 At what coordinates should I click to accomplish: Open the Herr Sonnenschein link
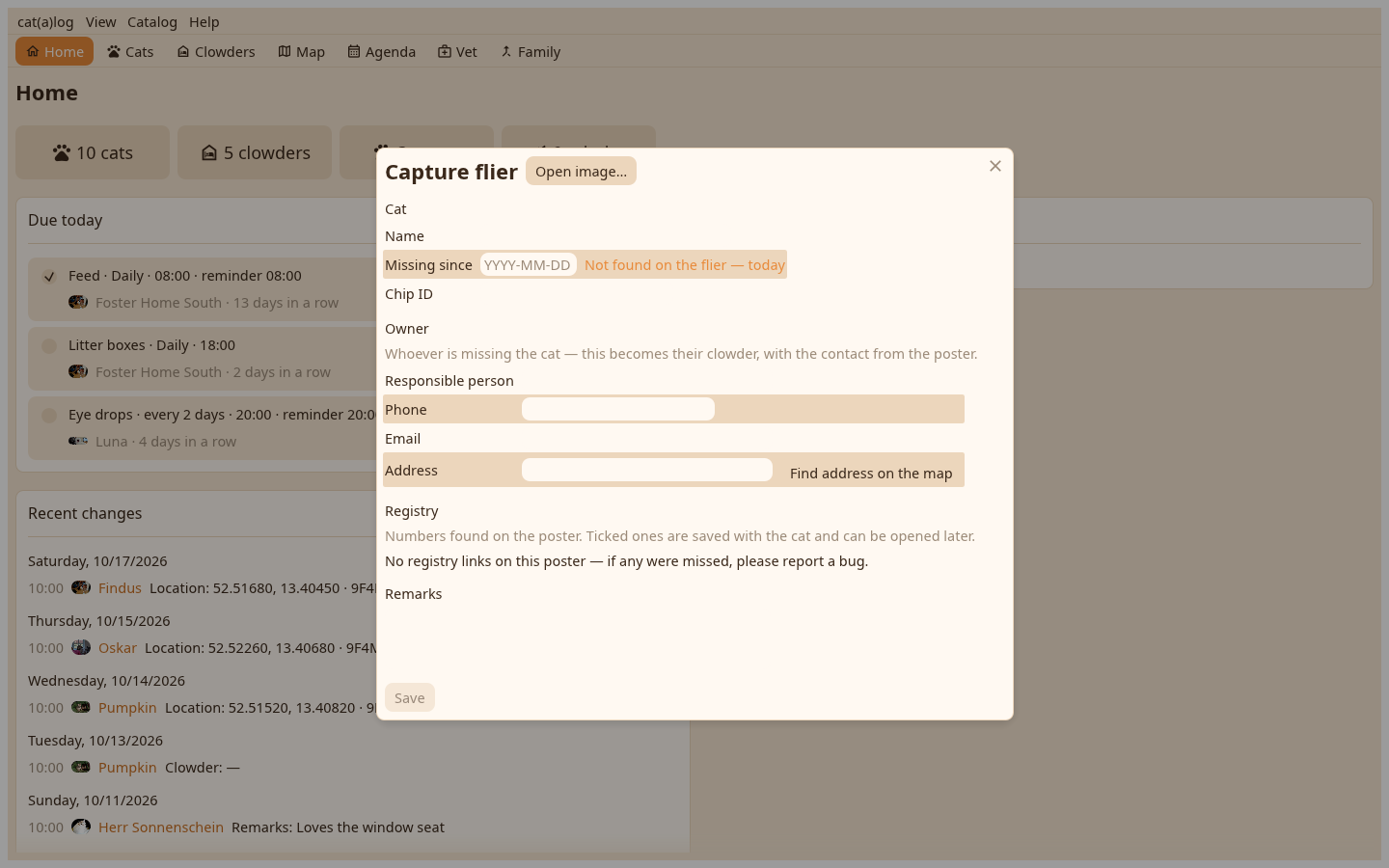(161, 827)
